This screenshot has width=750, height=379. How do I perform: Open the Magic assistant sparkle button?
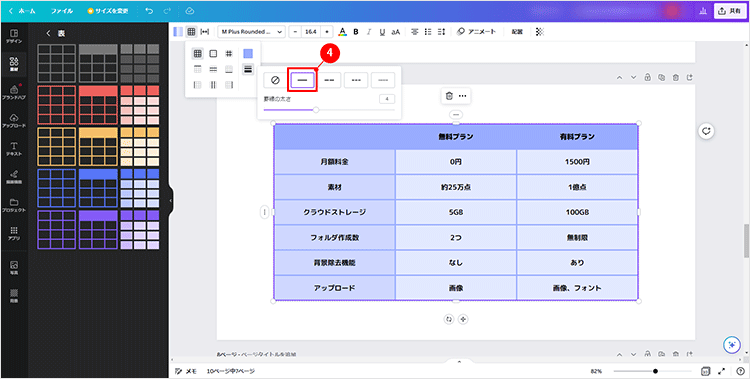(731, 344)
